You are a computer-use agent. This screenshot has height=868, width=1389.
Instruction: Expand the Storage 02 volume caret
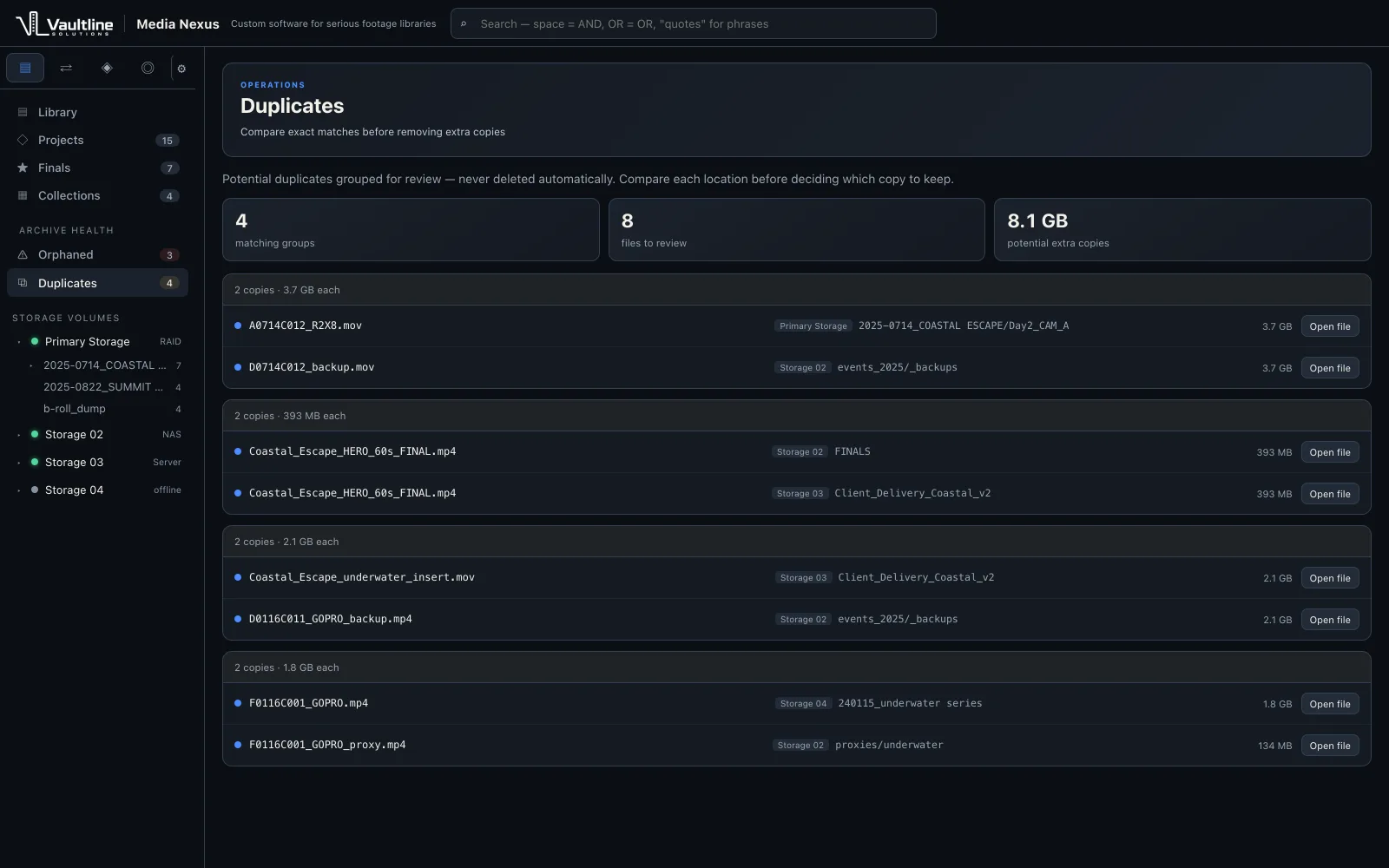pyautogui.click(x=19, y=435)
